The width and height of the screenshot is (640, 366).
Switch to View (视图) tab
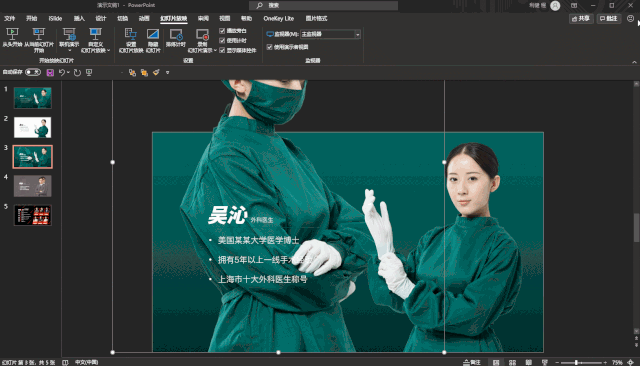click(x=224, y=18)
